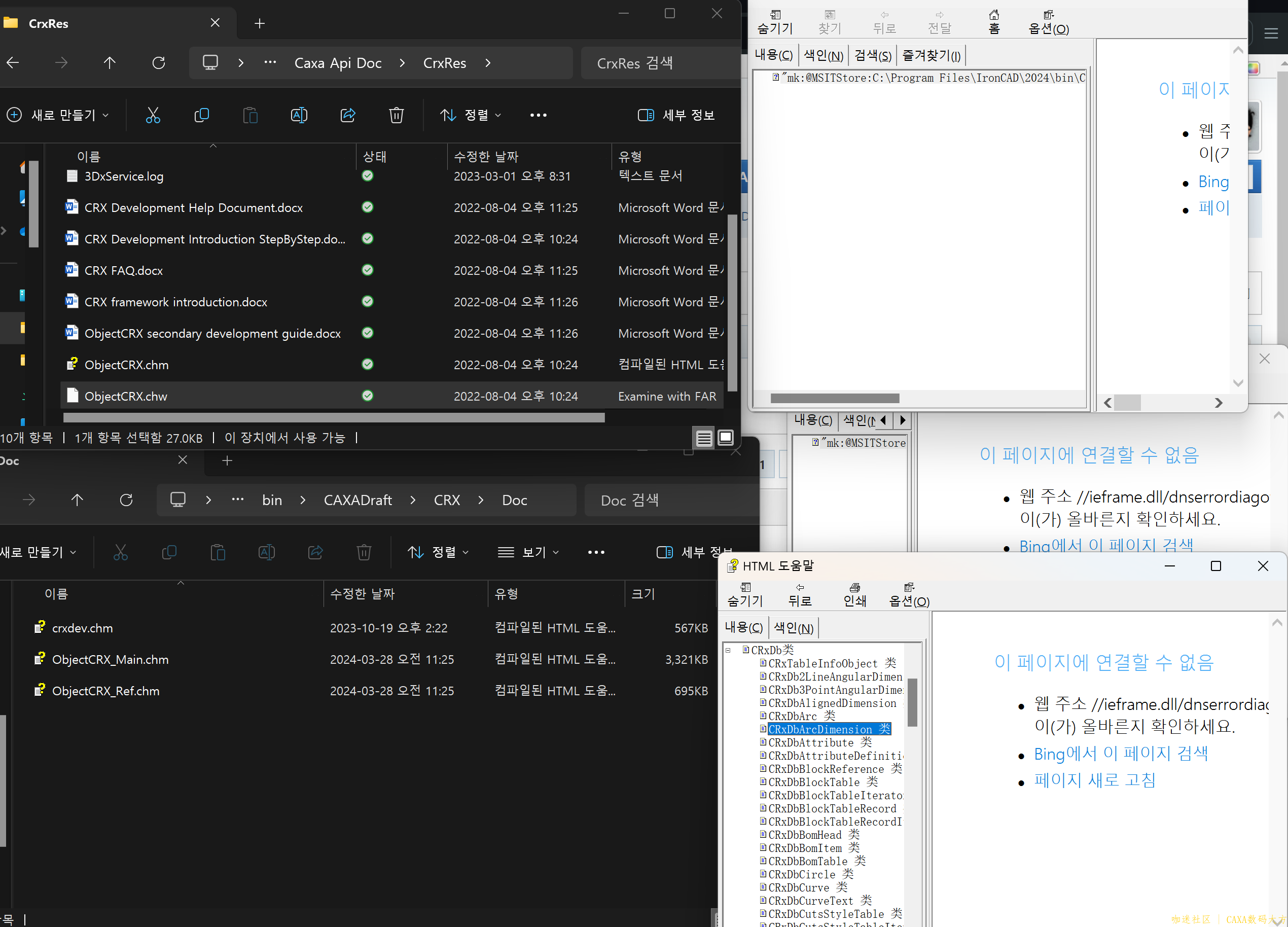Screen dimensions: 1288x927
Task: Open the Index tab in HTML Help window
Action: point(794,628)
